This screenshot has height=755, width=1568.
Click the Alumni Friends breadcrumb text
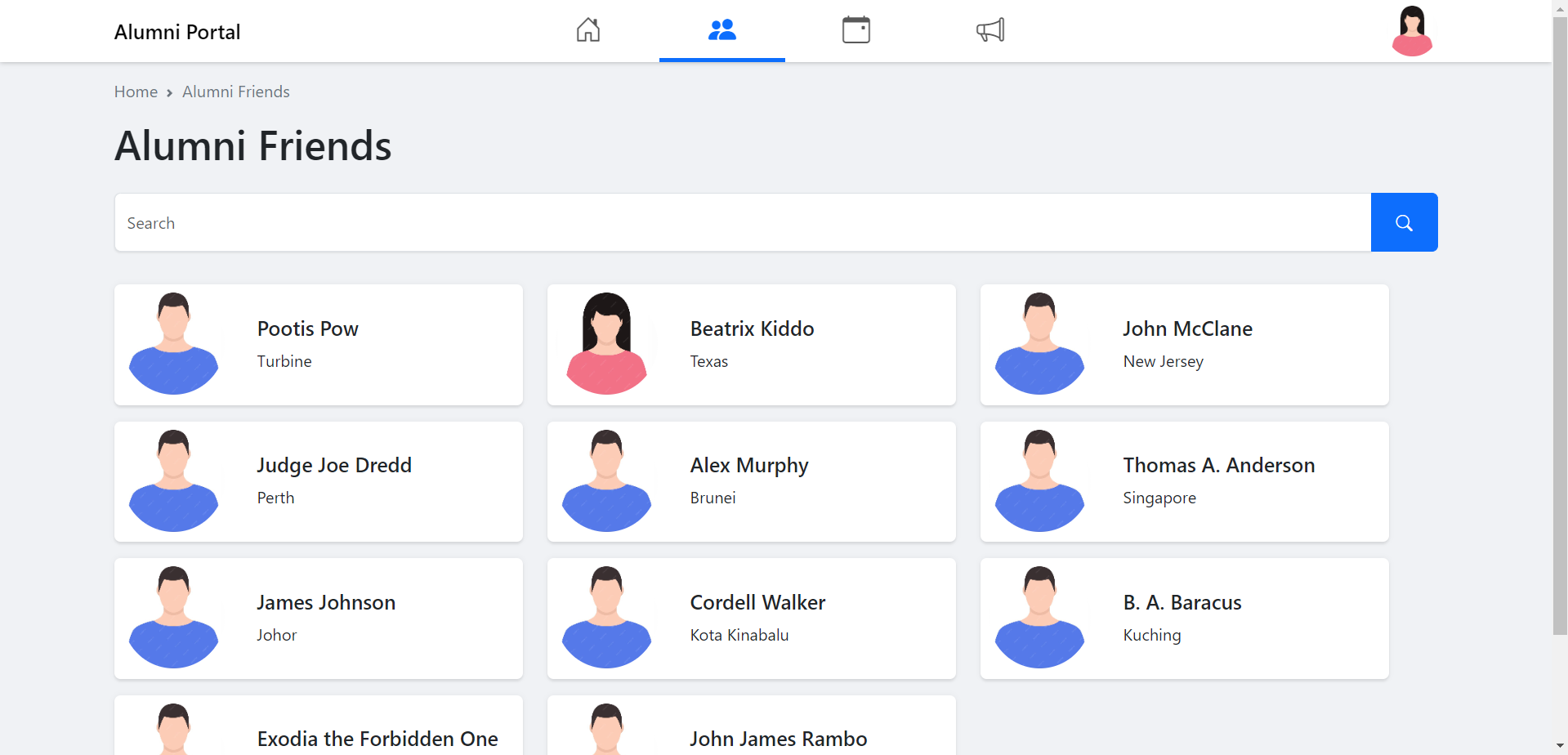(236, 92)
